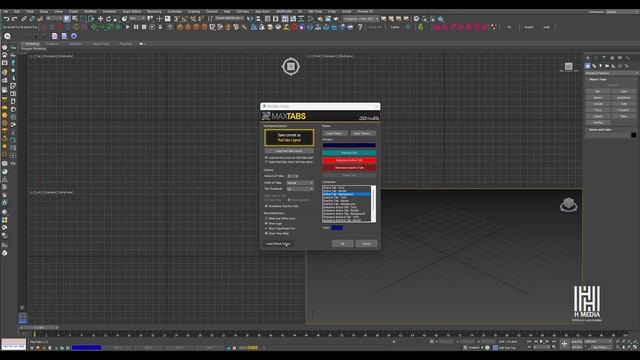Confirm the MaxTabs dialog with OK

343,244
